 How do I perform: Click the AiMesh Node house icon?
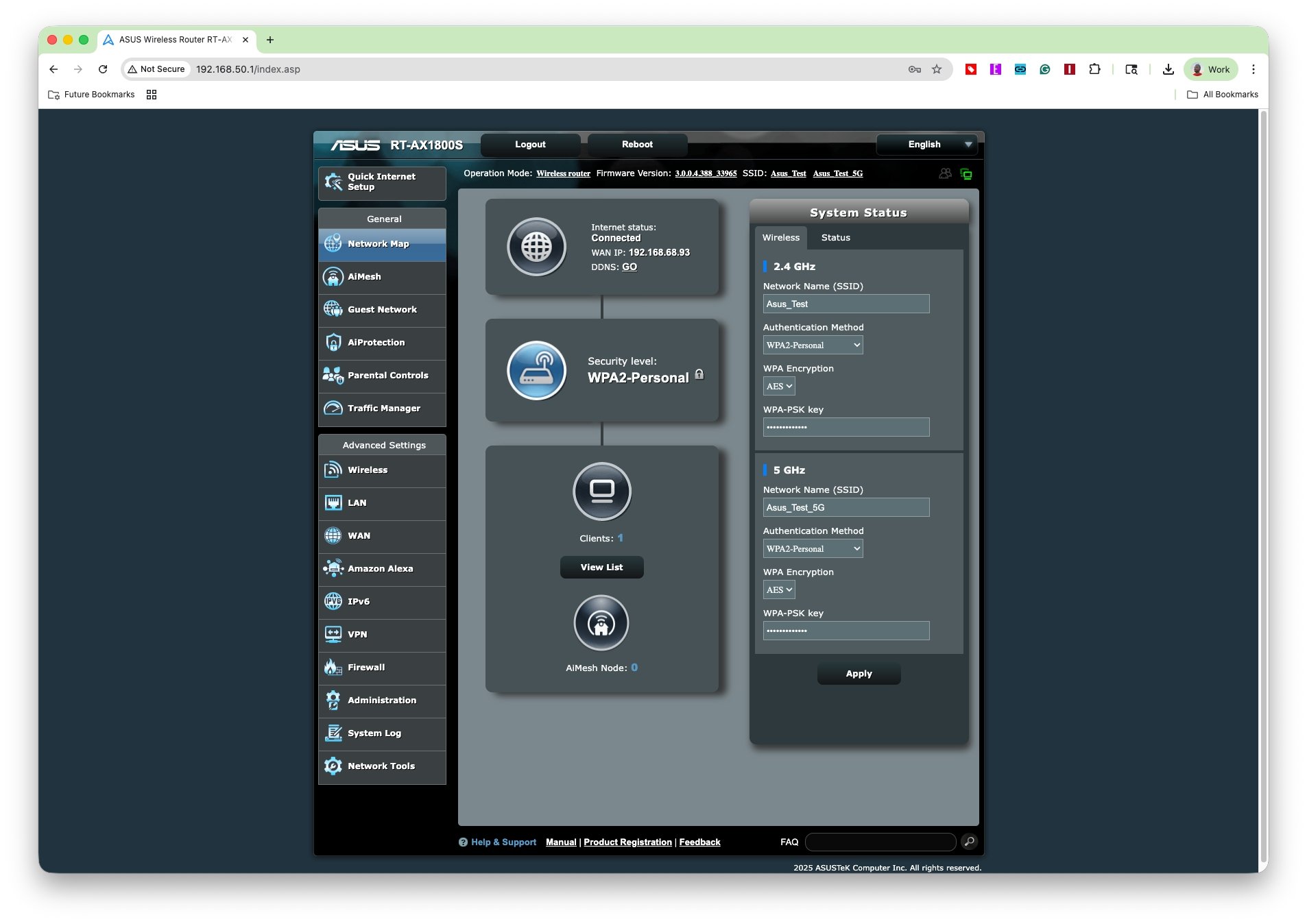[601, 623]
